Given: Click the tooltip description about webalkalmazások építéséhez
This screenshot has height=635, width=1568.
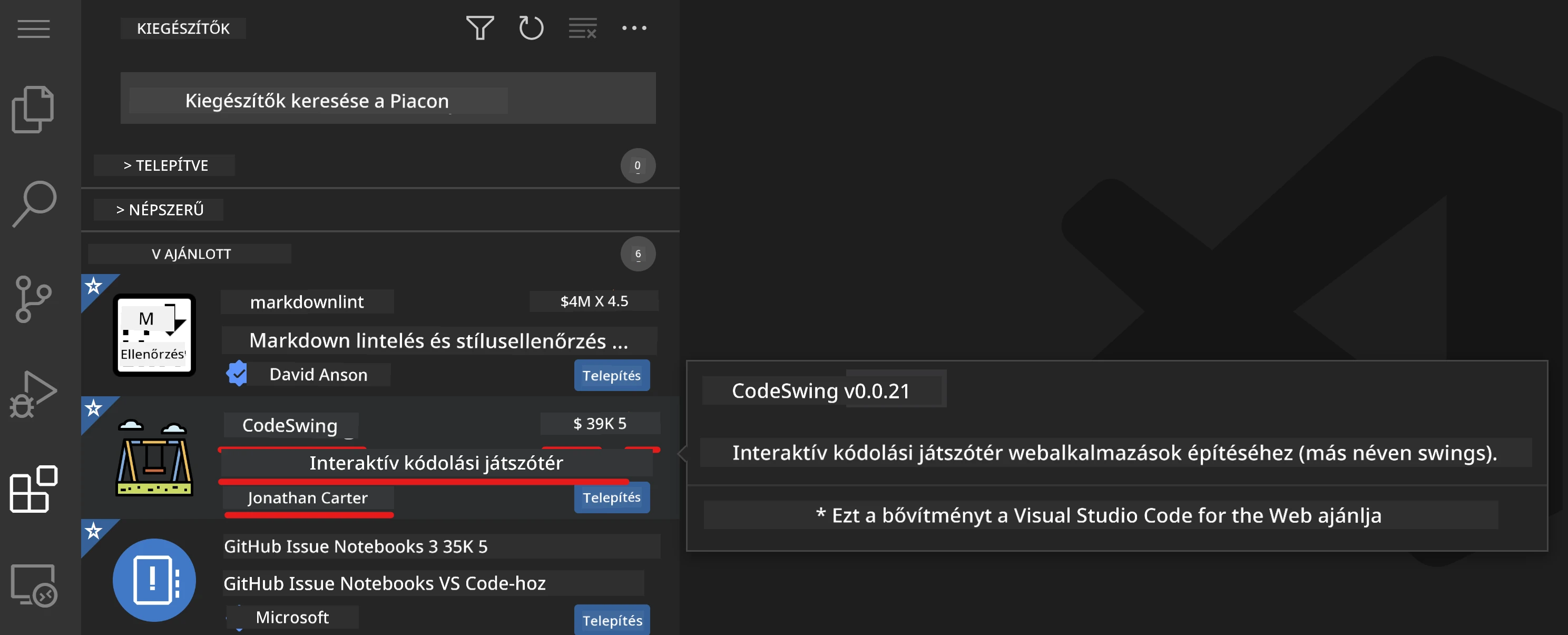Looking at the screenshot, I should [x=1114, y=452].
